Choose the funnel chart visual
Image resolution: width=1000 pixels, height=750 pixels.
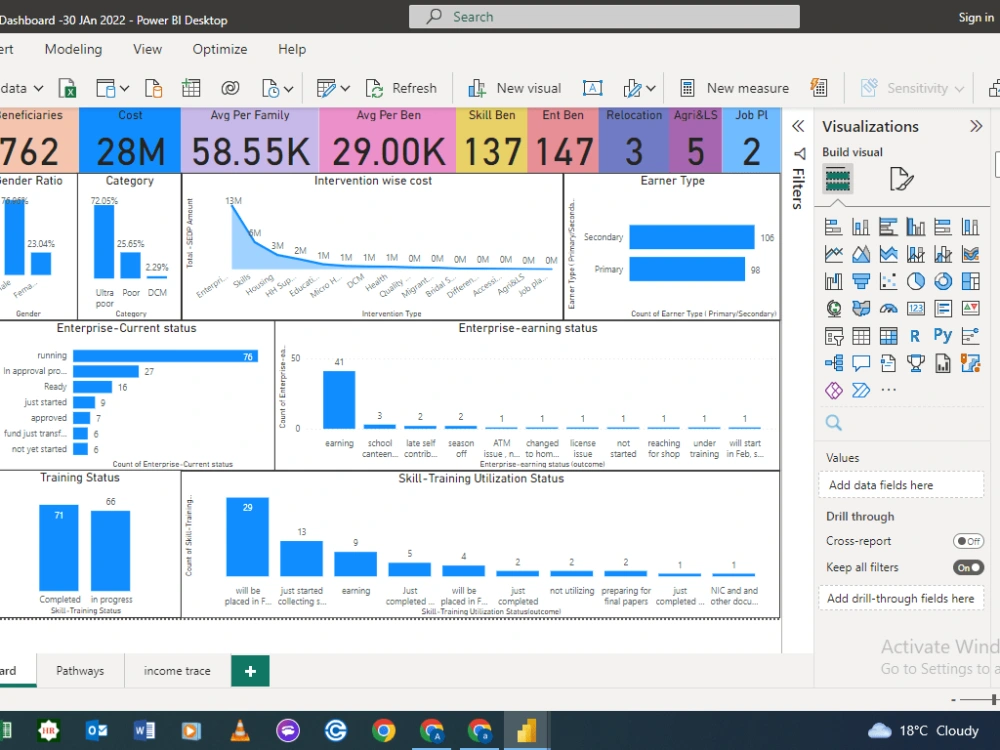coord(862,281)
